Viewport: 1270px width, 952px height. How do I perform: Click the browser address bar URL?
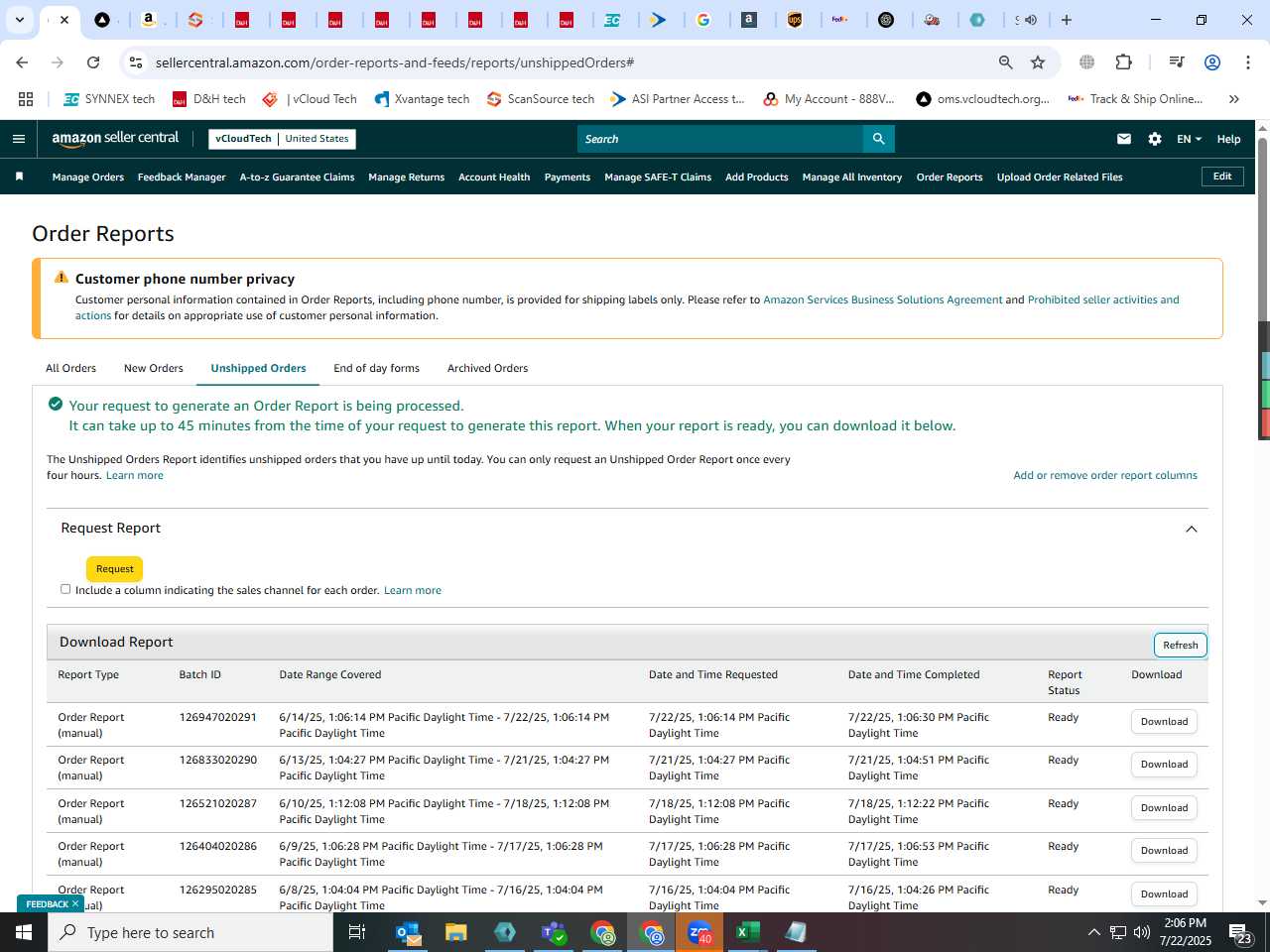point(395,62)
